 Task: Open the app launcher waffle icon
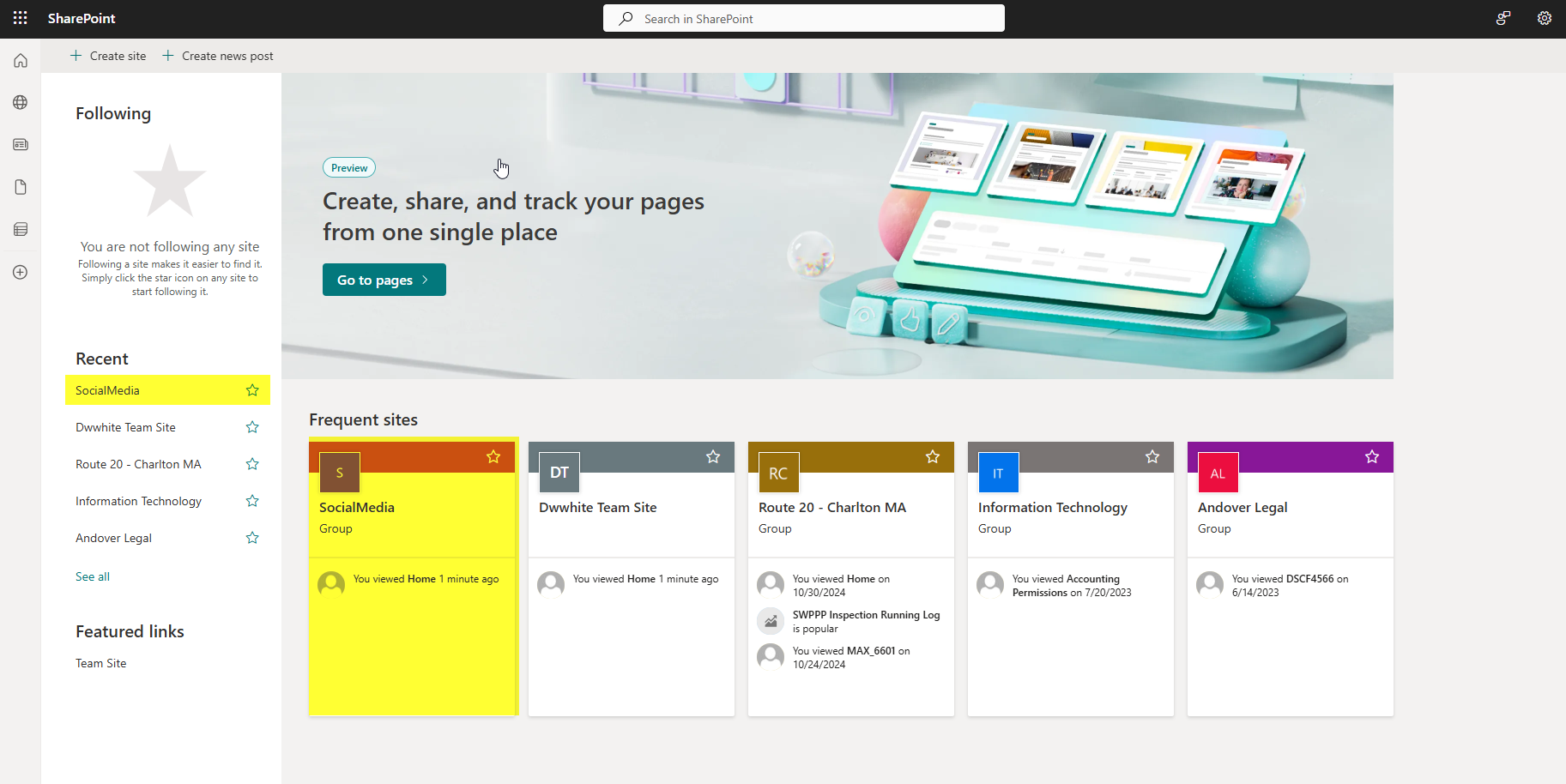coord(21,18)
